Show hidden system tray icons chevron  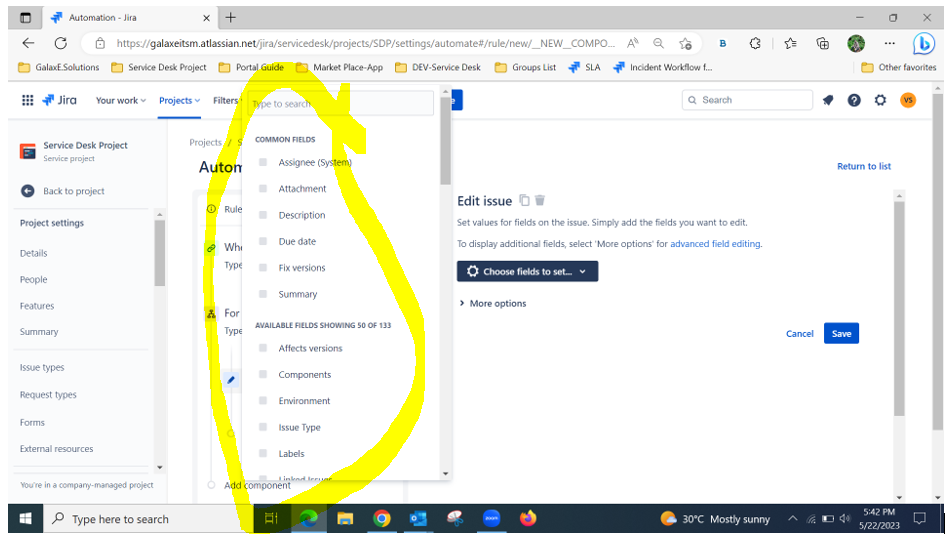coord(793,519)
